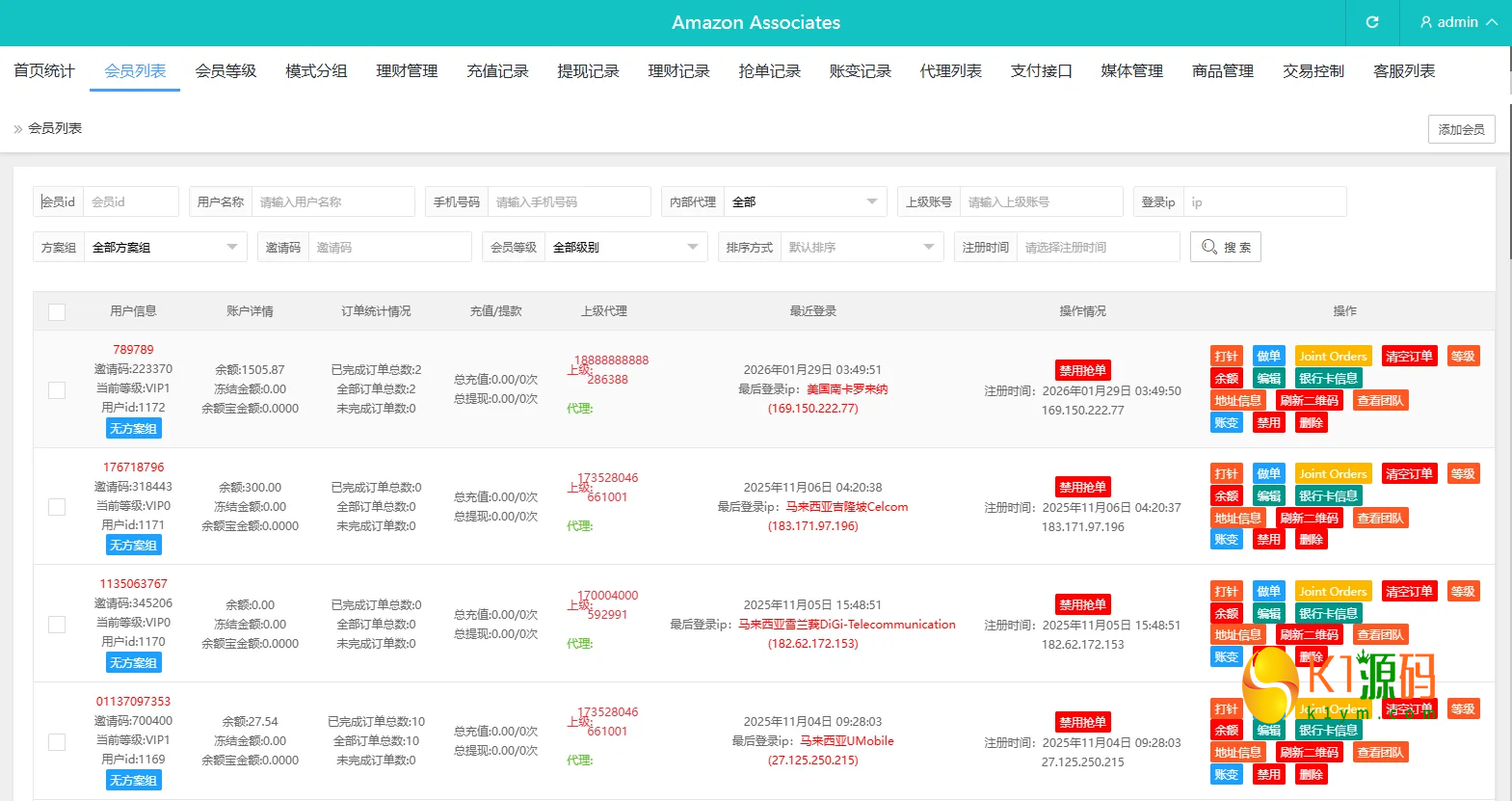Select 商品管理 tab
The height and width of the screenshot is (801, 1512).
tap(1223, 70)
